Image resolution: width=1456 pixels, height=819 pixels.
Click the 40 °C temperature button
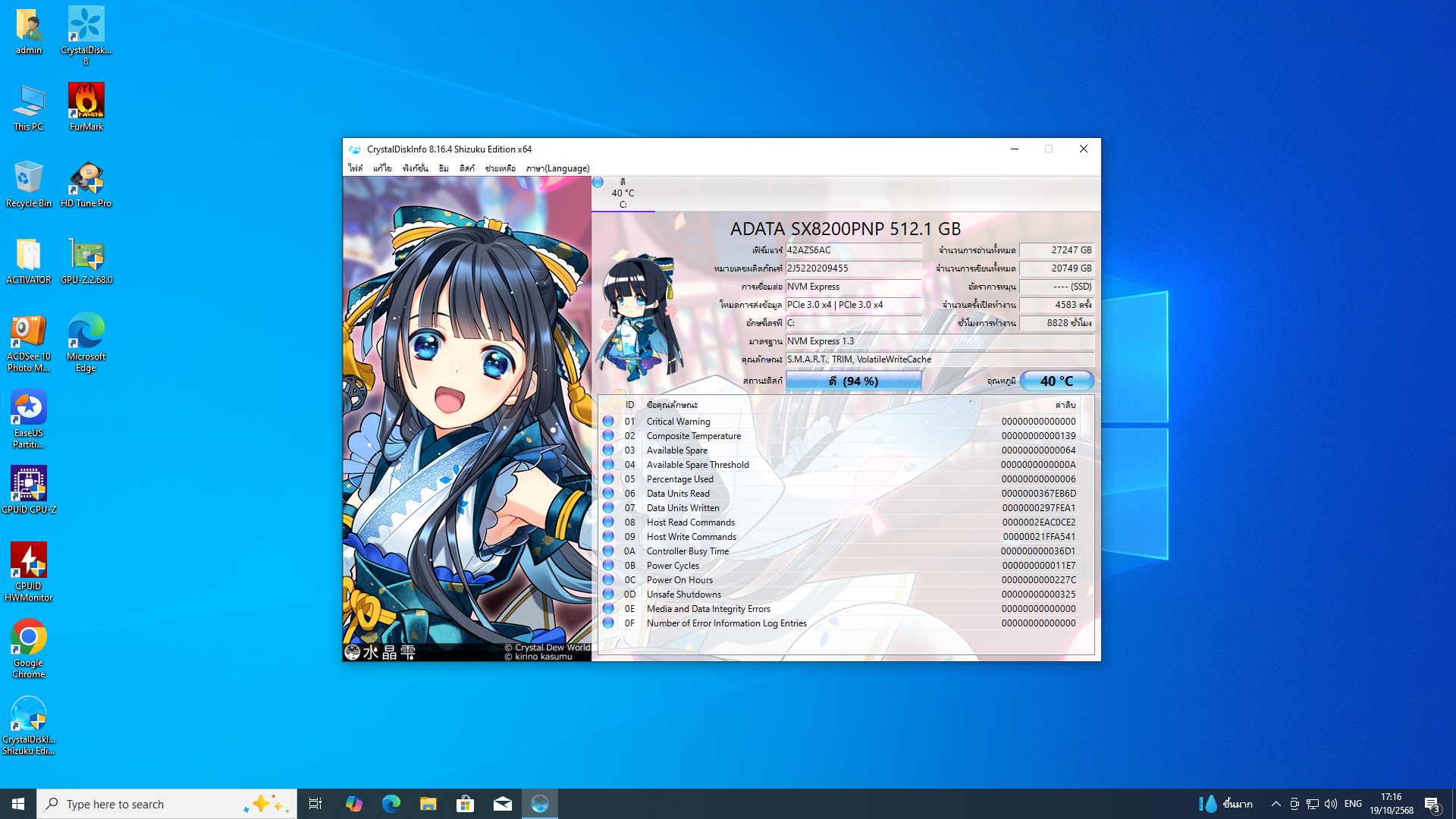(x=1056, y=381)
